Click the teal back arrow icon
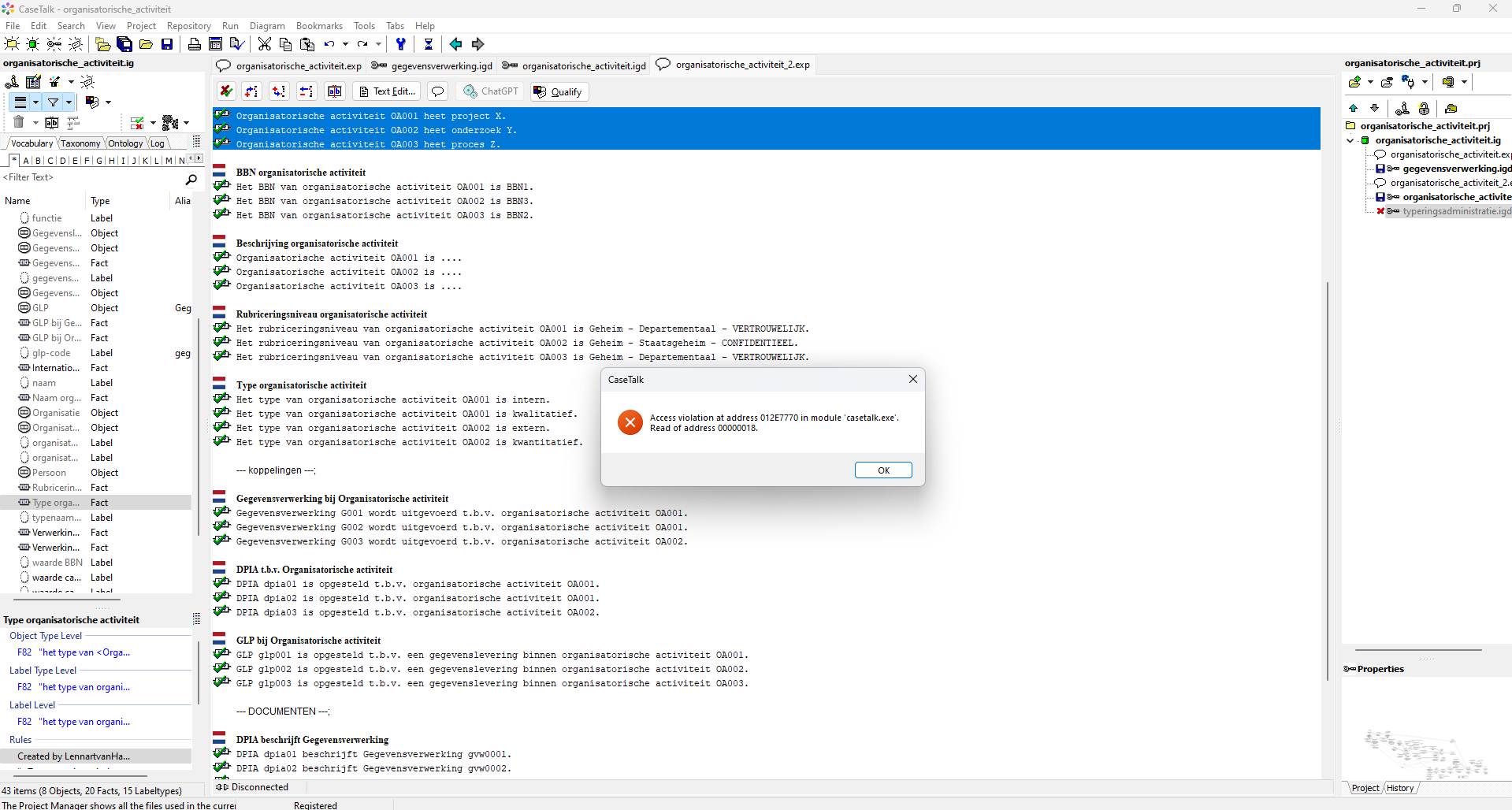 455,44
